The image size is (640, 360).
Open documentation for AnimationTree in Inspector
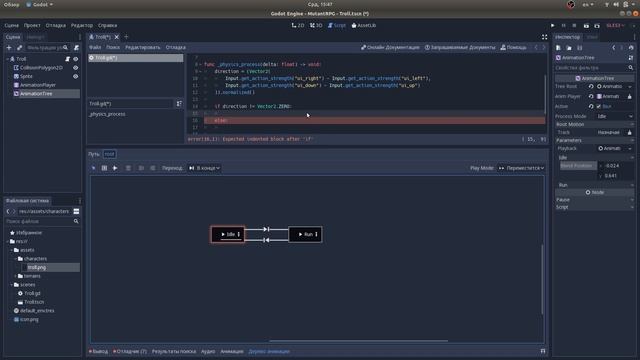point(631,58)
